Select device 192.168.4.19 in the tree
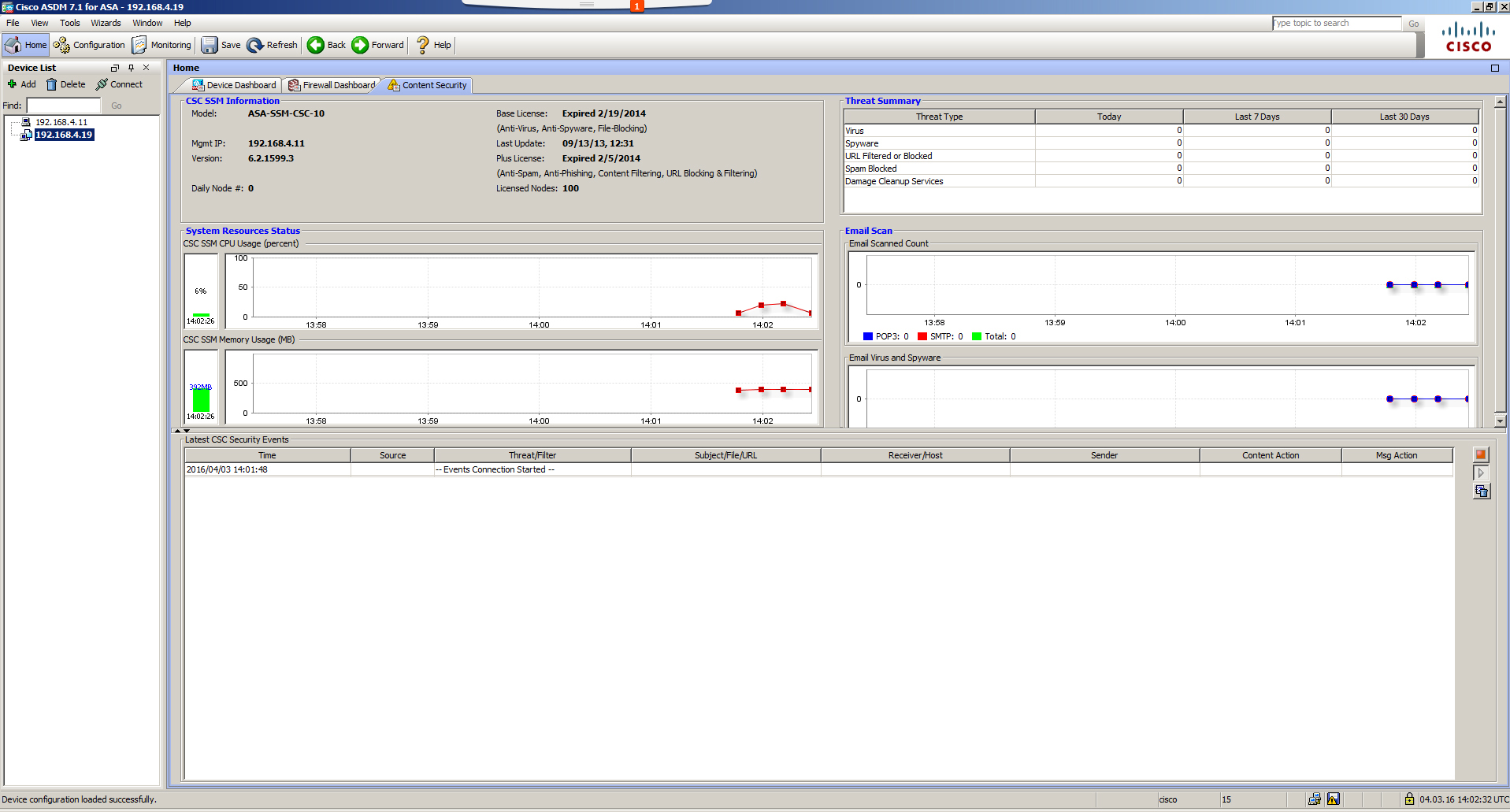The width and height of the screenshot is (1510, 812). pyautogui.click(x=64, y=135)
